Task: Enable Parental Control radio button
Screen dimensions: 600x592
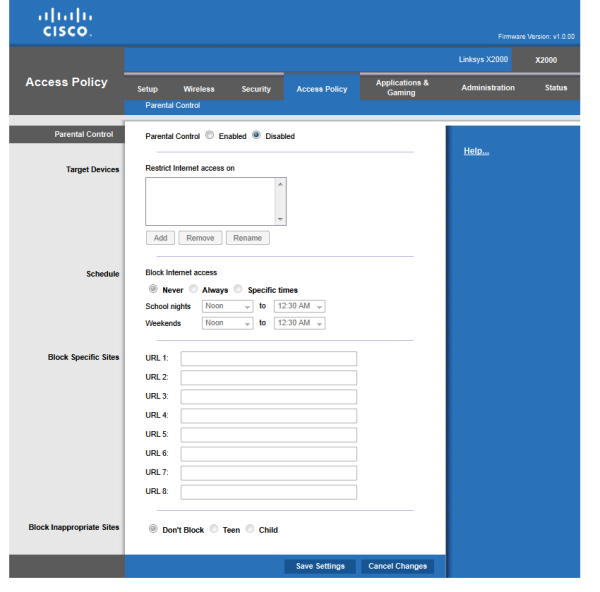Action: click(x=210, y=136)
